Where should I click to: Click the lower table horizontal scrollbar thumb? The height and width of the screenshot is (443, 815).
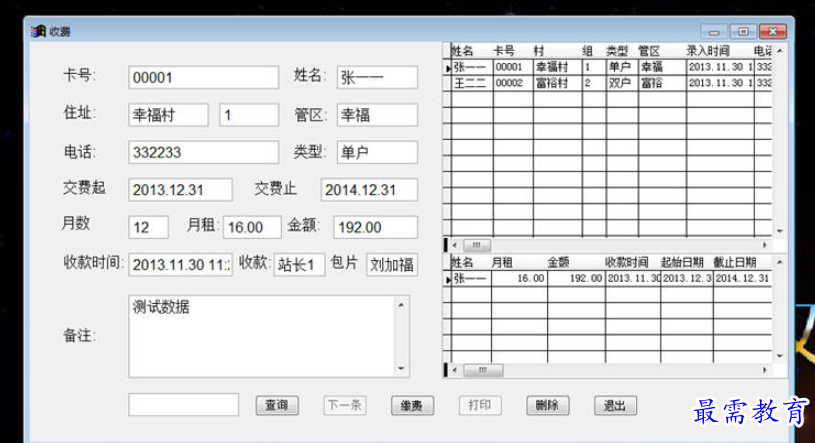pos(483,370)
